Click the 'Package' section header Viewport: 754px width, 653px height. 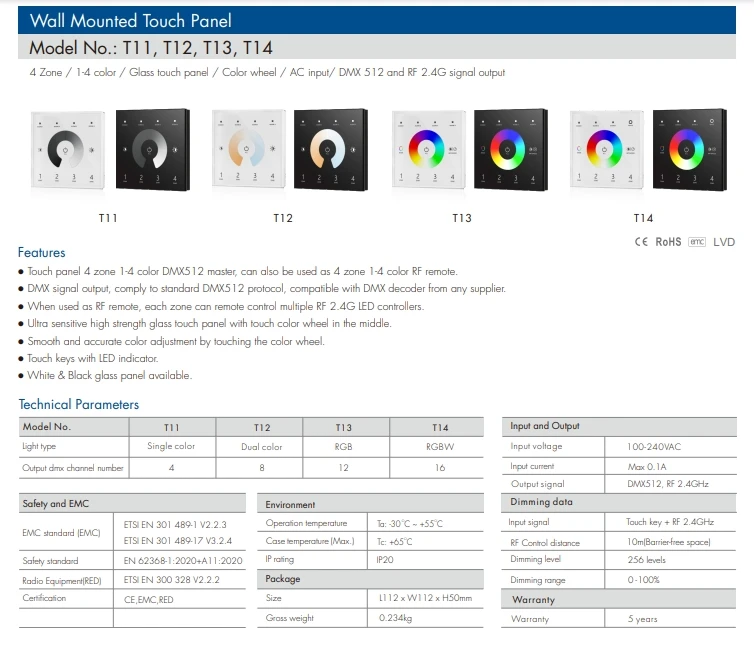tap(283, 579)
